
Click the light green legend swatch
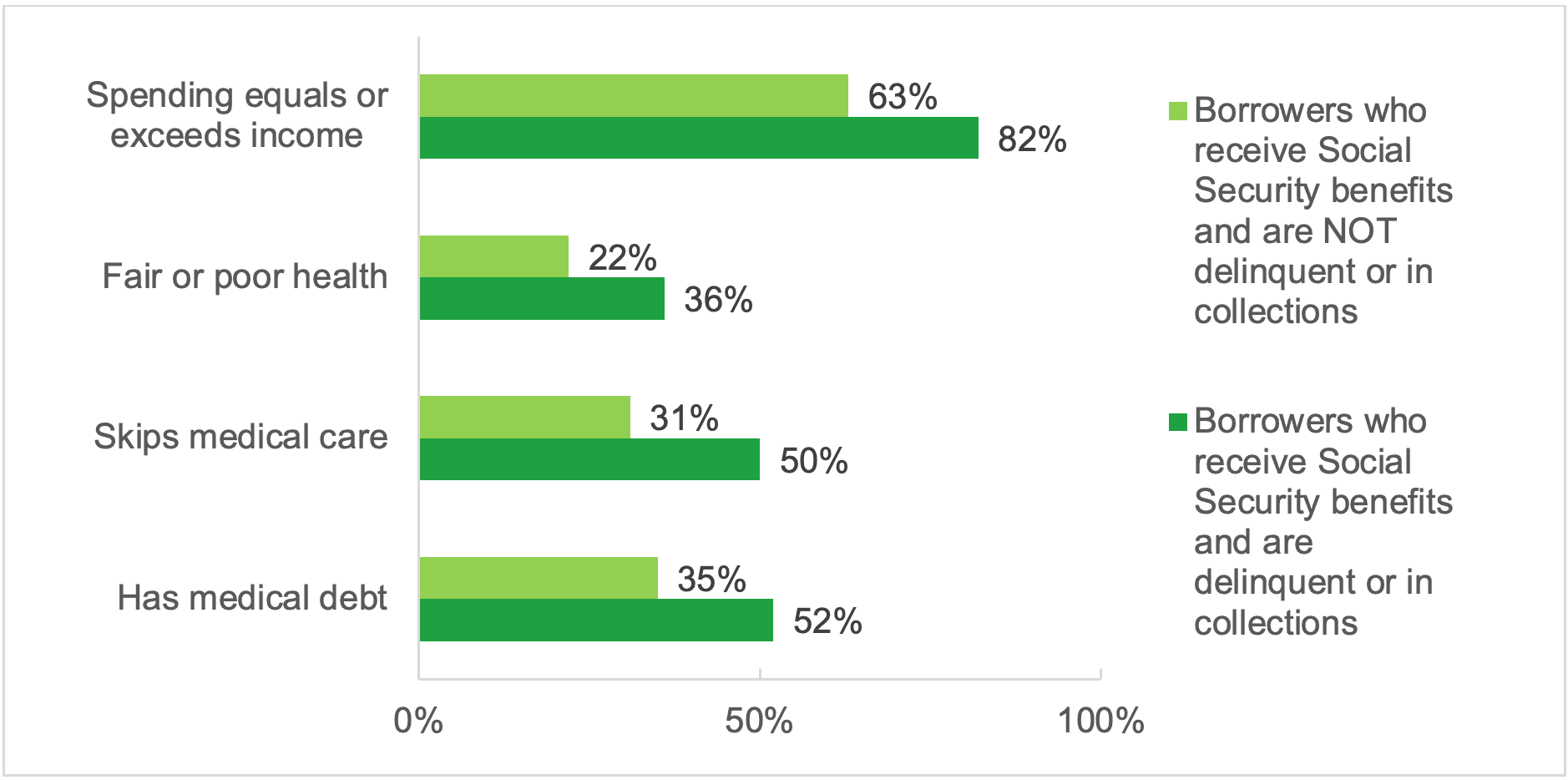point(1177,111)
